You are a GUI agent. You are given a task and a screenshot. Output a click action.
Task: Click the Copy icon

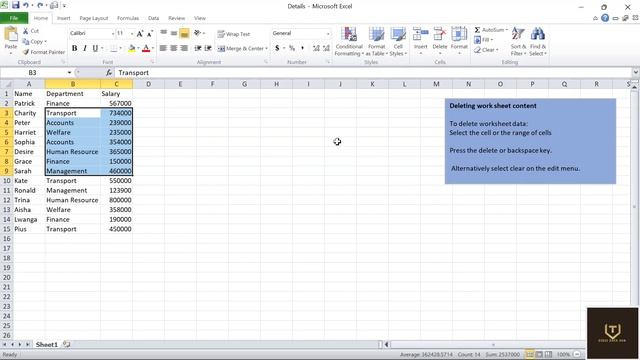click(26, 42)
